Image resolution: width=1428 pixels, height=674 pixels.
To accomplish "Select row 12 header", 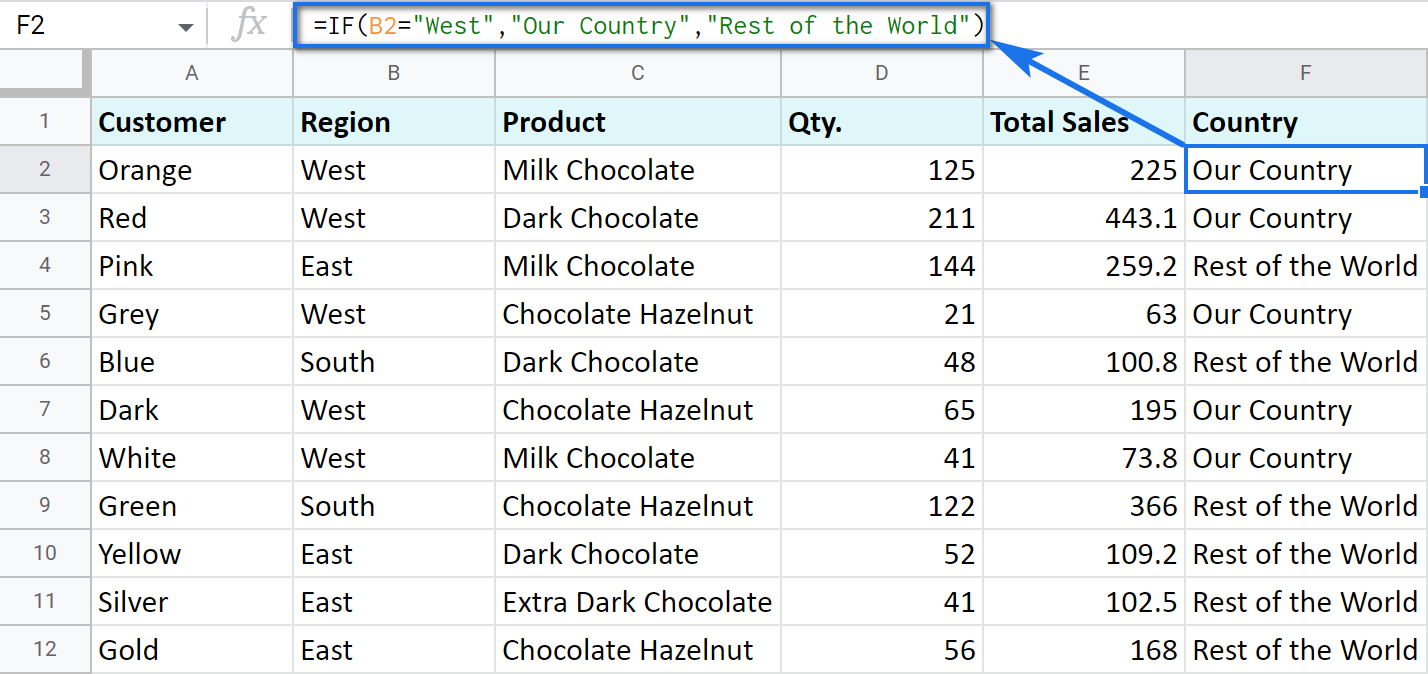I will pos(45,650).
